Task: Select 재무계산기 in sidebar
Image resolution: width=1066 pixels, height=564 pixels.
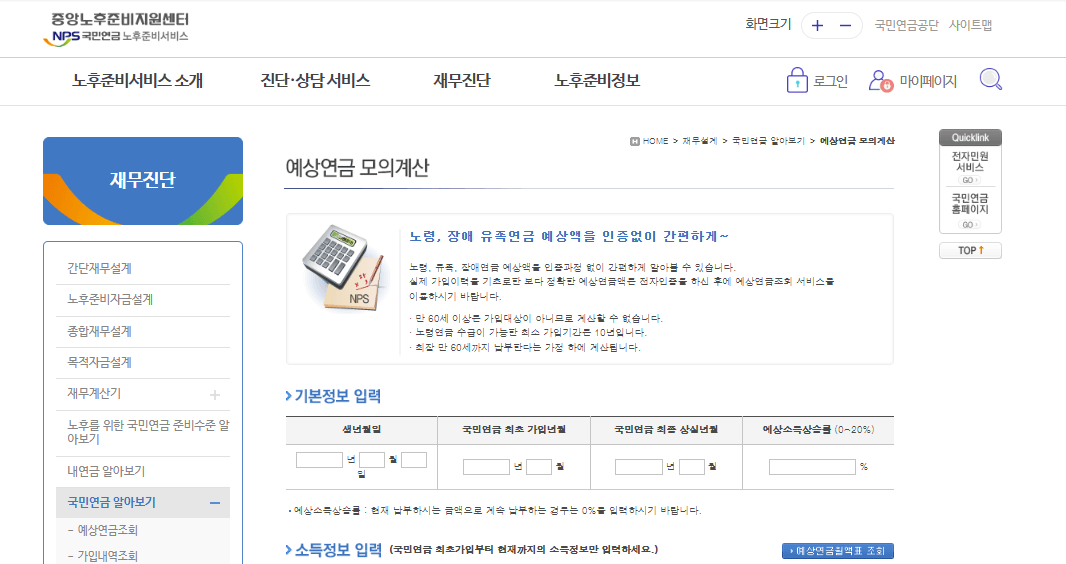Action: point(94,393)
